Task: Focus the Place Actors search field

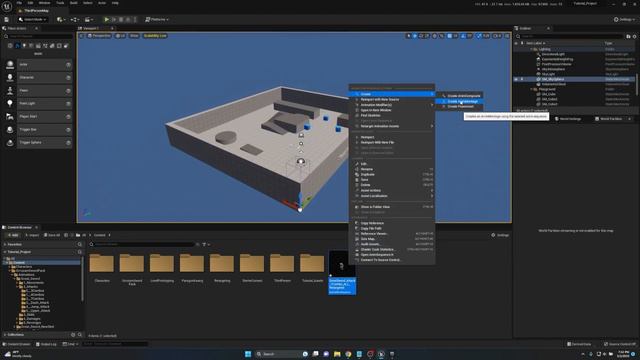Action: pyautogui.click(x=39, y=36)
